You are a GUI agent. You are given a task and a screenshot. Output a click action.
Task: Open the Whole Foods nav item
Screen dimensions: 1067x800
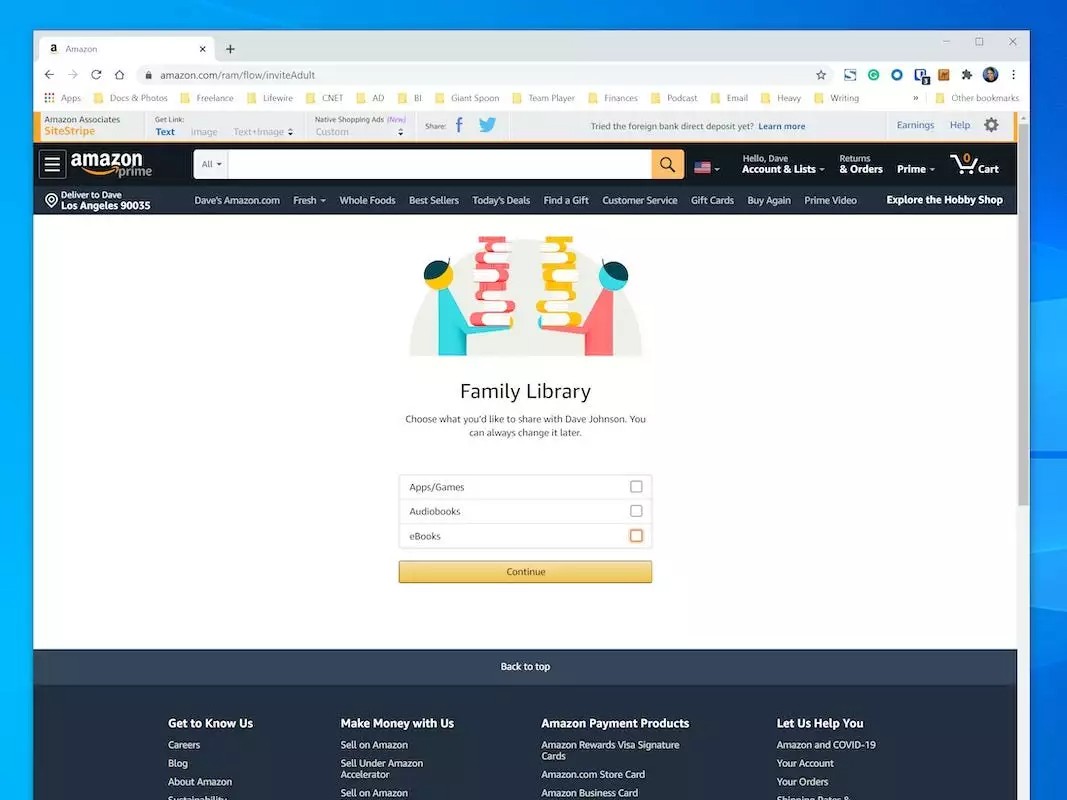point(367,200)
